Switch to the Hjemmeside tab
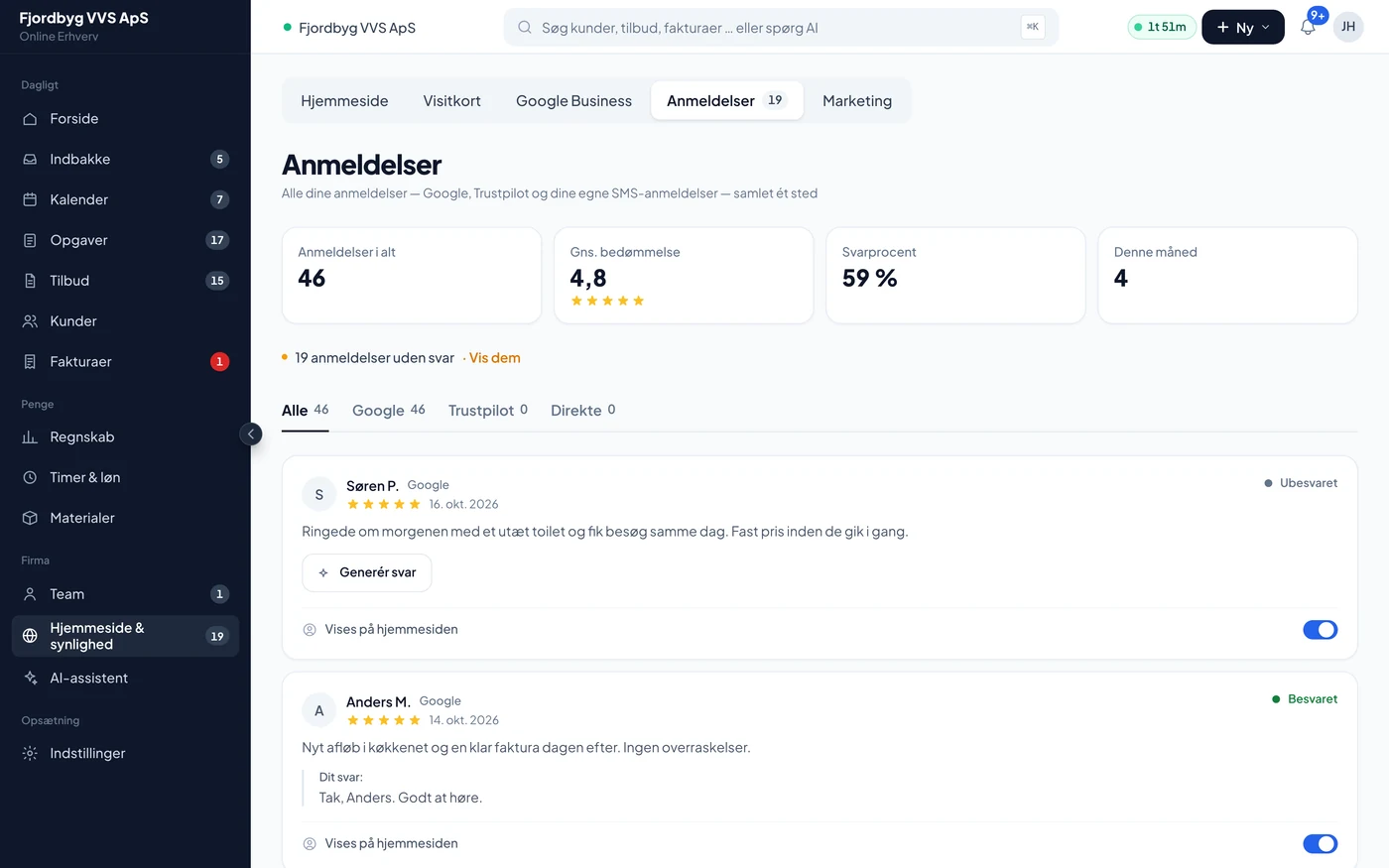Viewport: 1389px width, 868px height. pyautogui.click(x=344, y=101)
